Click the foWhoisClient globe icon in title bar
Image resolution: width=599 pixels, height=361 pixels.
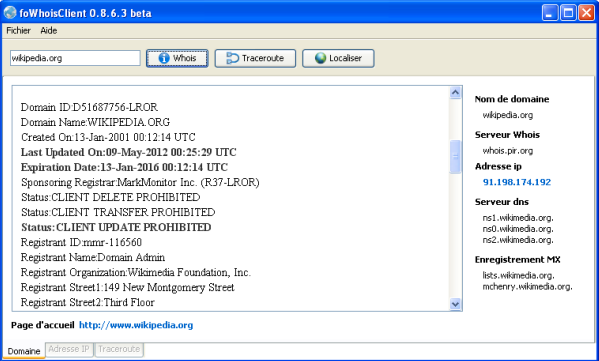[x=10, y=13]
